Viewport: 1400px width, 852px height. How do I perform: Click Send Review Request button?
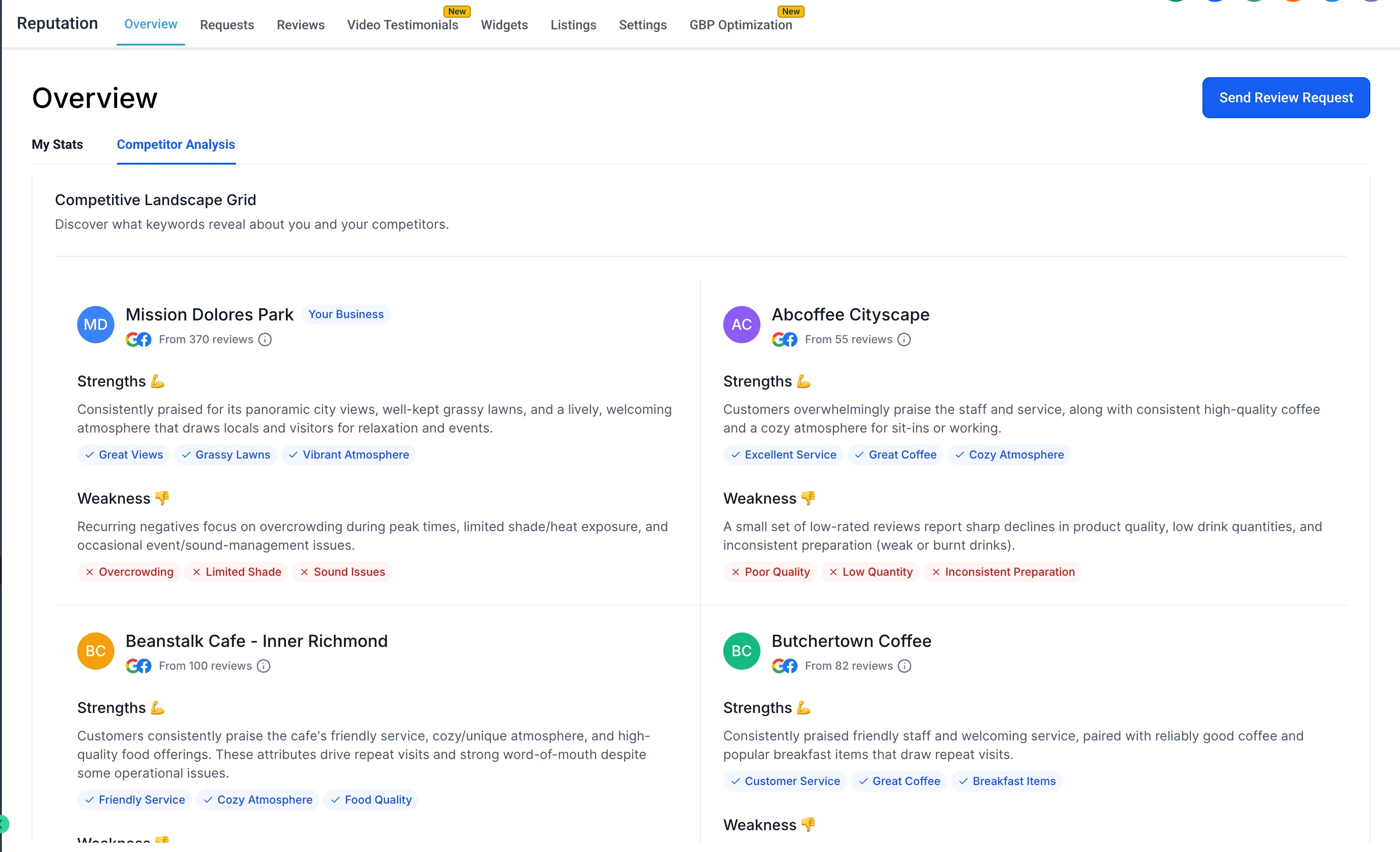pos(1285,98)
